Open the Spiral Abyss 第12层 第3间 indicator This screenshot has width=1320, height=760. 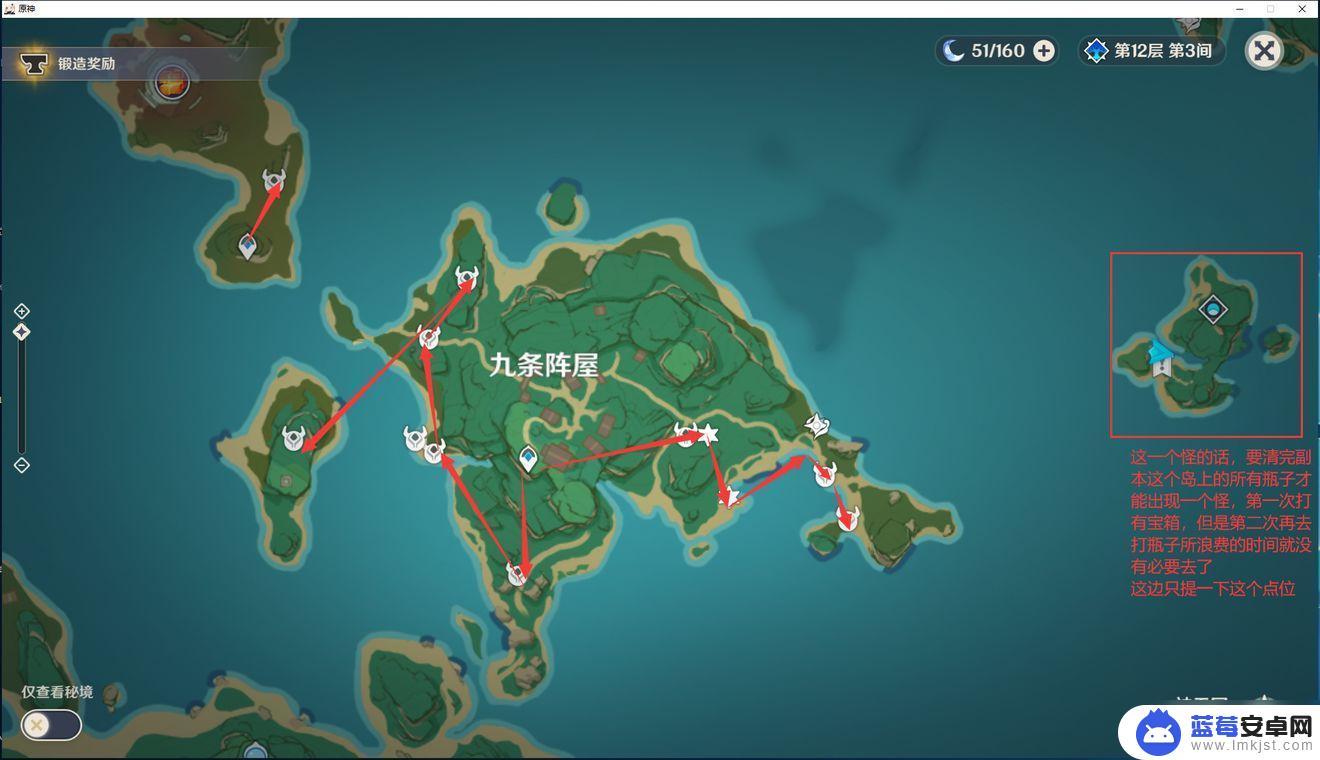tap(1151, 51)
